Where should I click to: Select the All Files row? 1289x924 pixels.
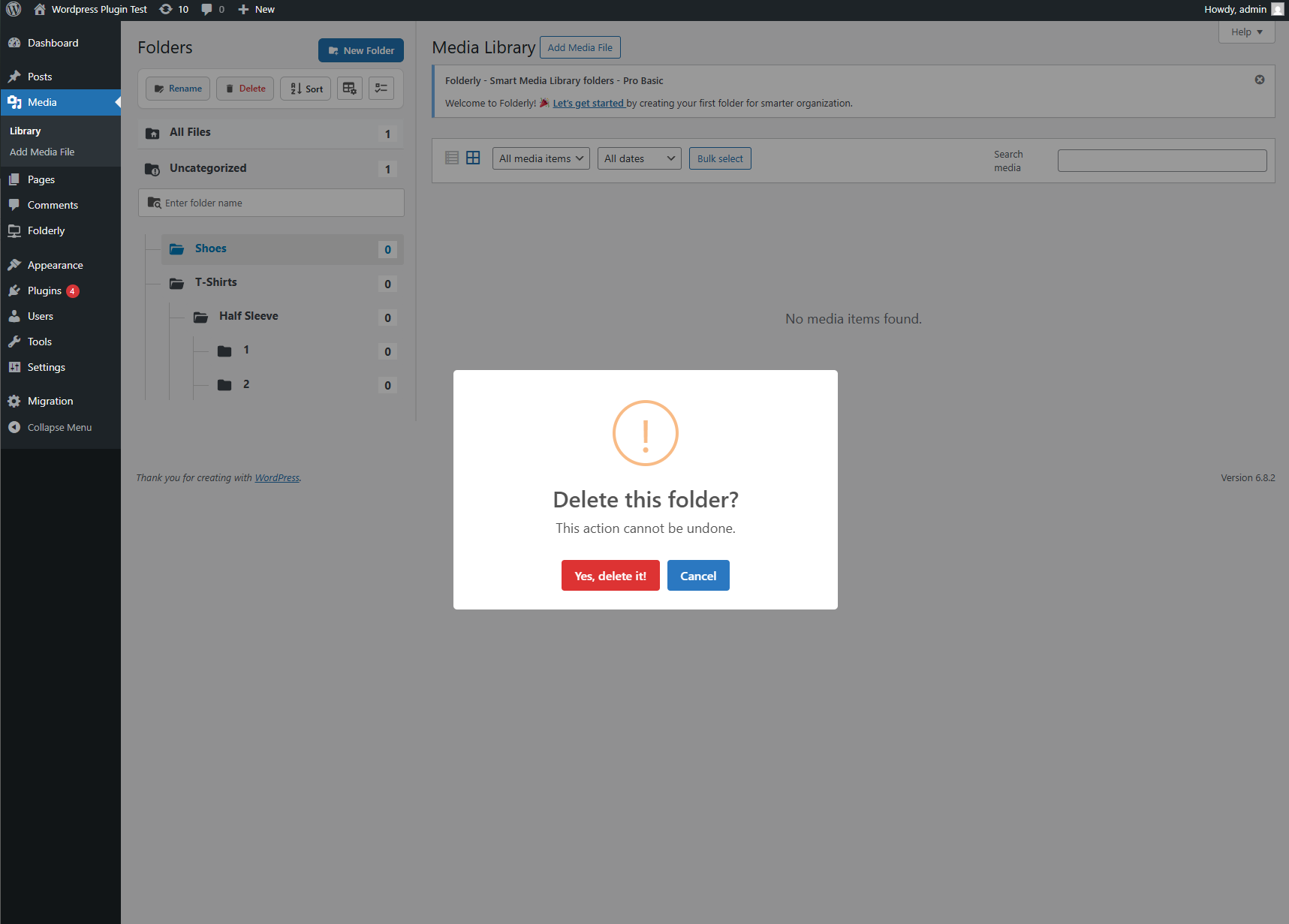pyautogui.click(x=271, y=133)
